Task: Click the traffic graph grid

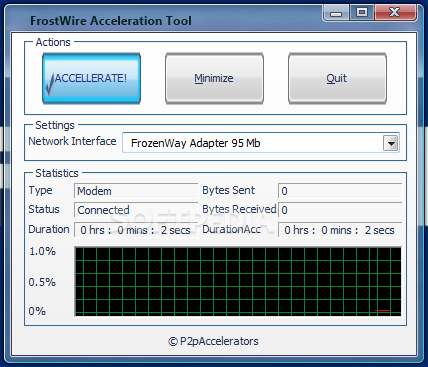Action: coord(238,282)
